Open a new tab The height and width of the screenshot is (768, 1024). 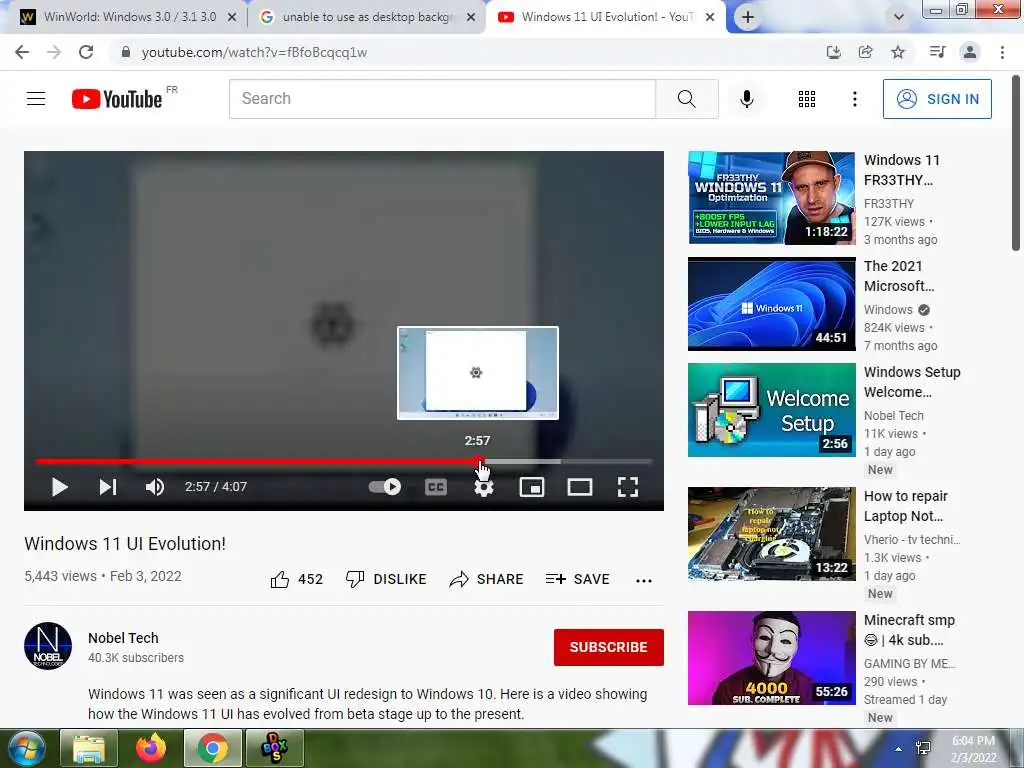[x=748, y=18]
